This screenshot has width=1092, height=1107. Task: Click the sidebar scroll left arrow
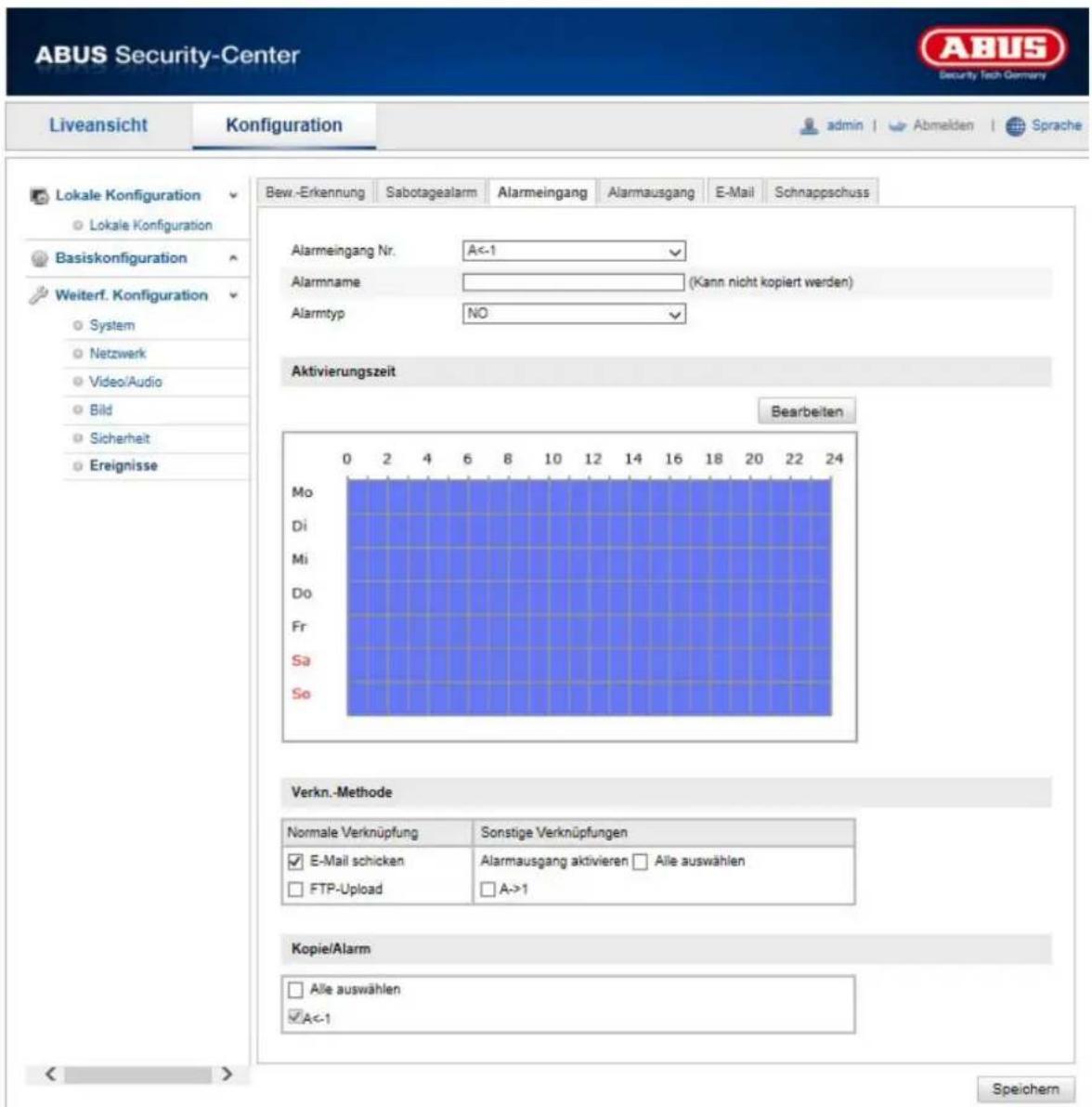pyautogui.click(x=50, y=1074)
